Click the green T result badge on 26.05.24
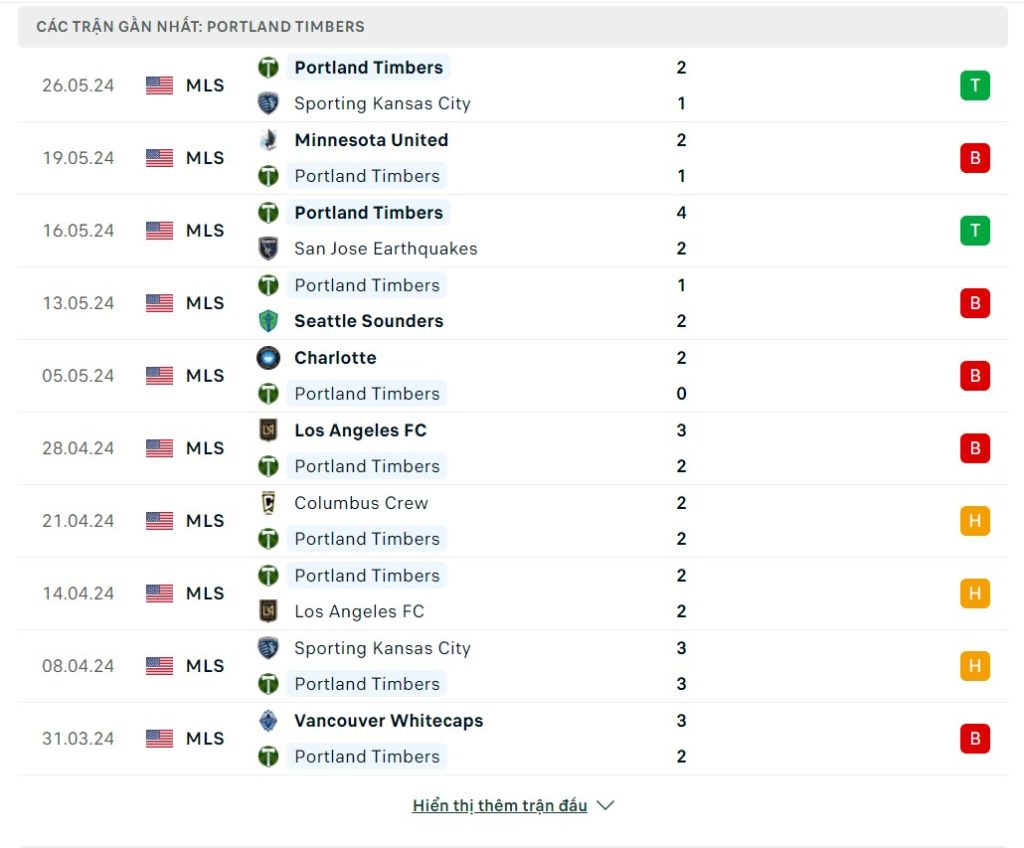The image size is (1024, 848). (974, 86)
